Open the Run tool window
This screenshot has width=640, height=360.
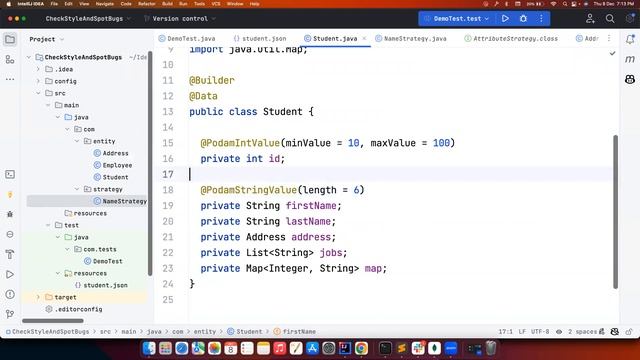click(10, 274)
